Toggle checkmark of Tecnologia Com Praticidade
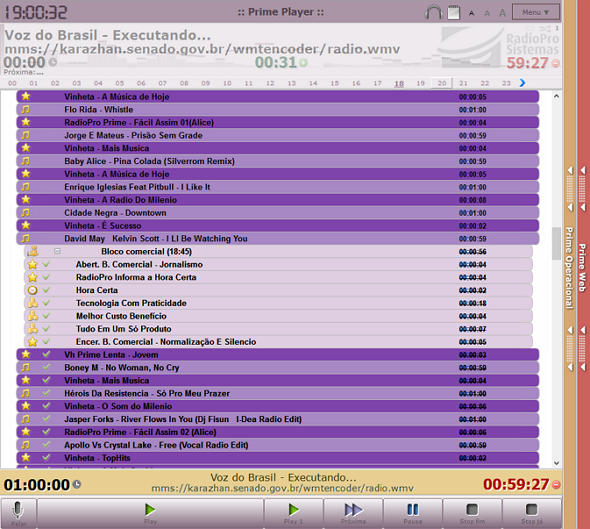This screenshot has height=529, width=590. [46, 303]
